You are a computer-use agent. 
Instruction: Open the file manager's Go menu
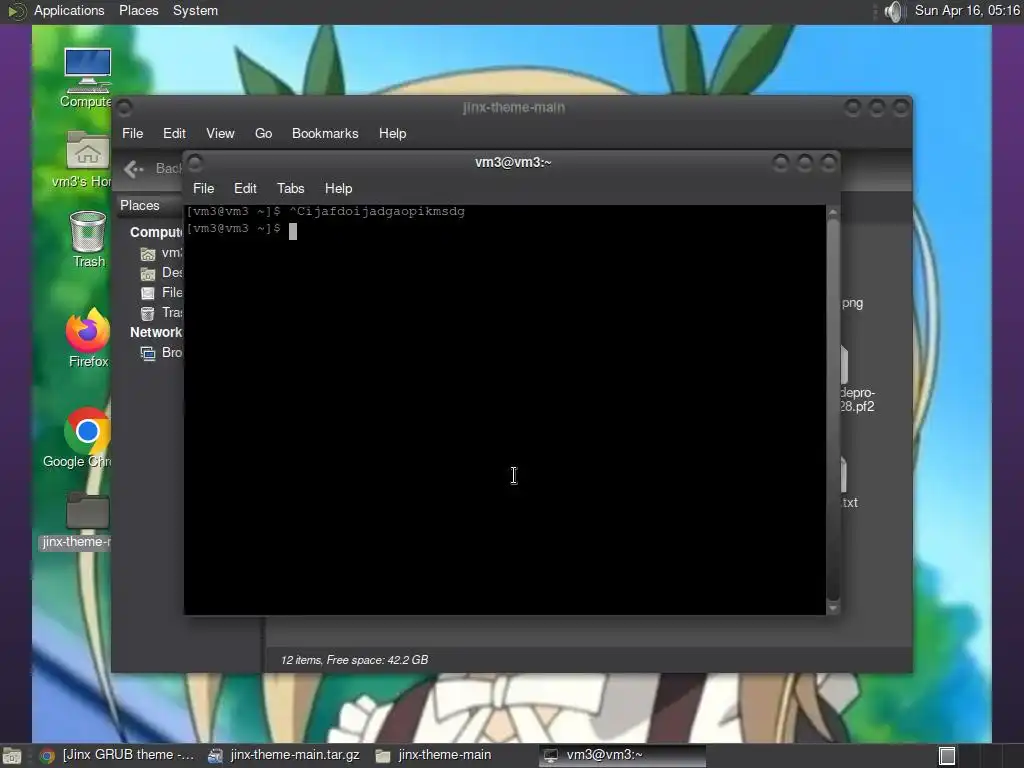pyautogui.click(x=263, y=133)
